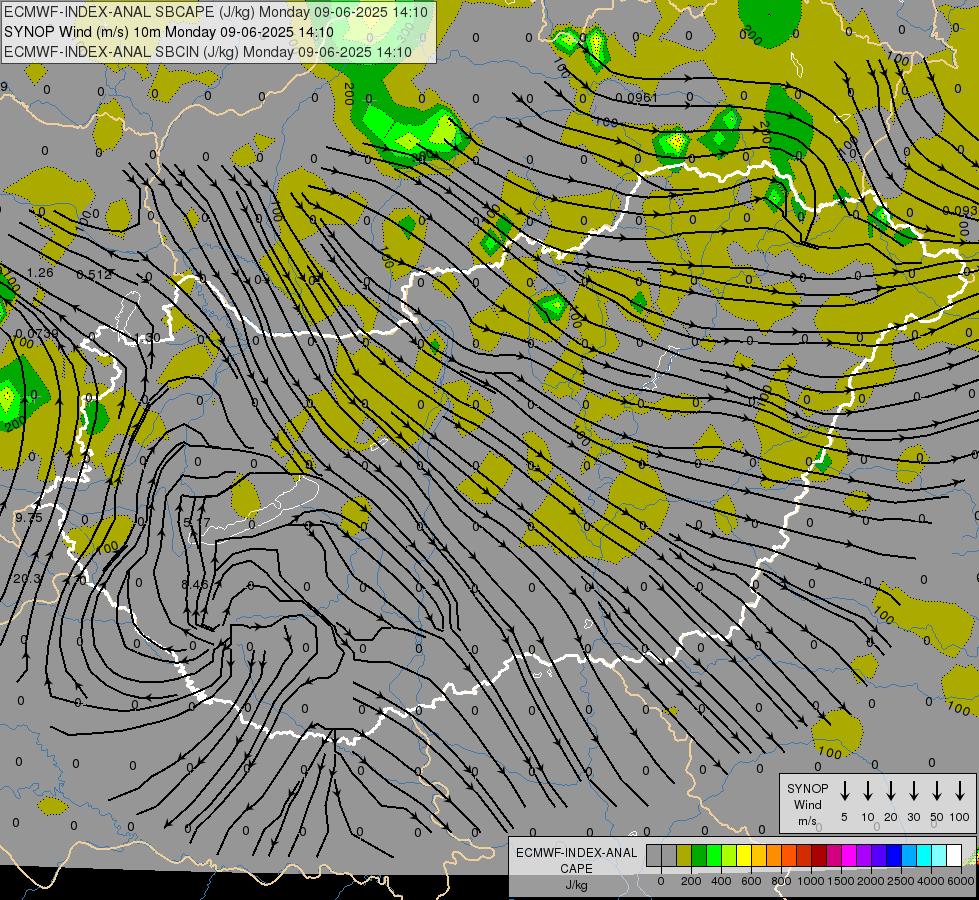The image size is (979, 900).
Task: Select the SBCIN layer title line
Action: (x=208, y=52)
